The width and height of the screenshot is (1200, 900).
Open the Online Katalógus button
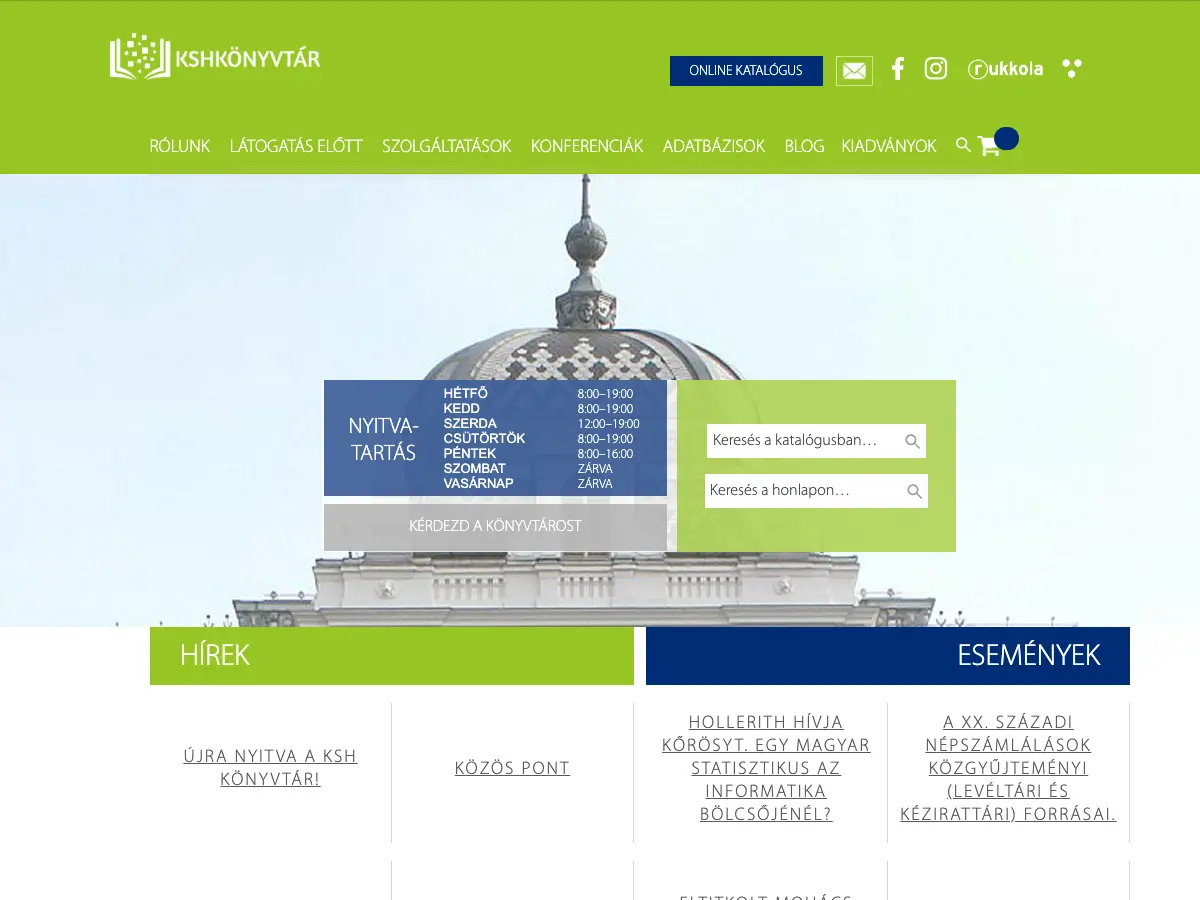[746, 71]
